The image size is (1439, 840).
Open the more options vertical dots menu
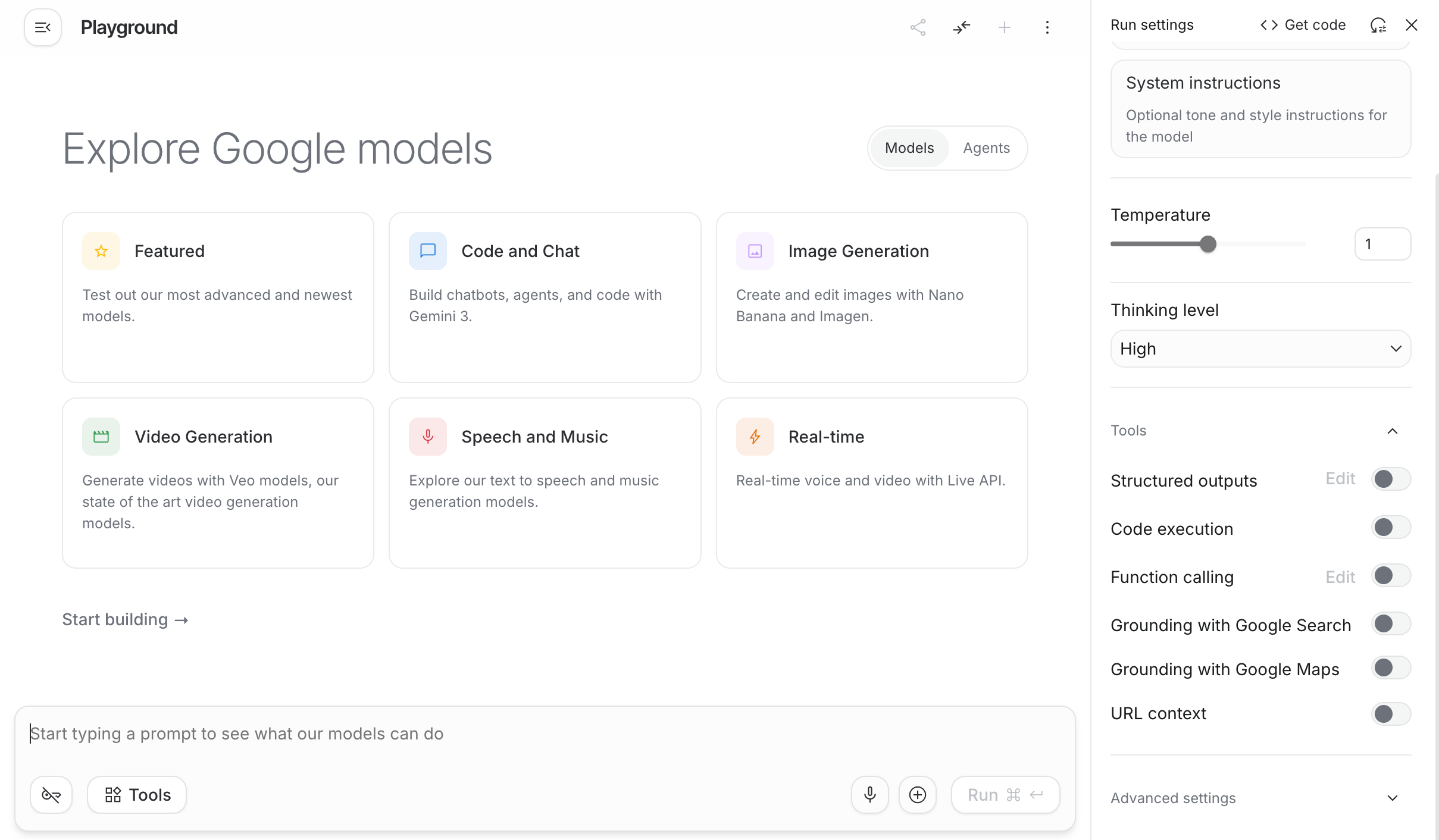click(1047, 27)
